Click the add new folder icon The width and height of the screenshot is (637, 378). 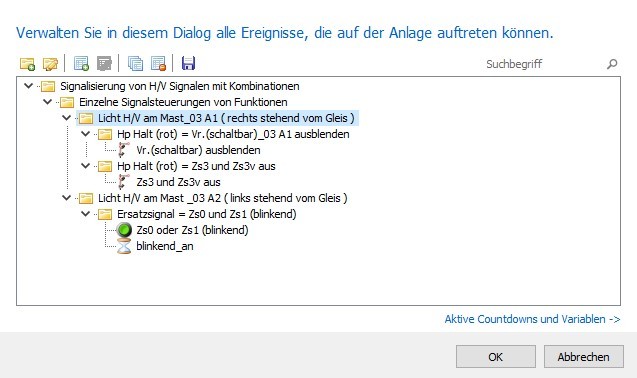coord(27,64)
